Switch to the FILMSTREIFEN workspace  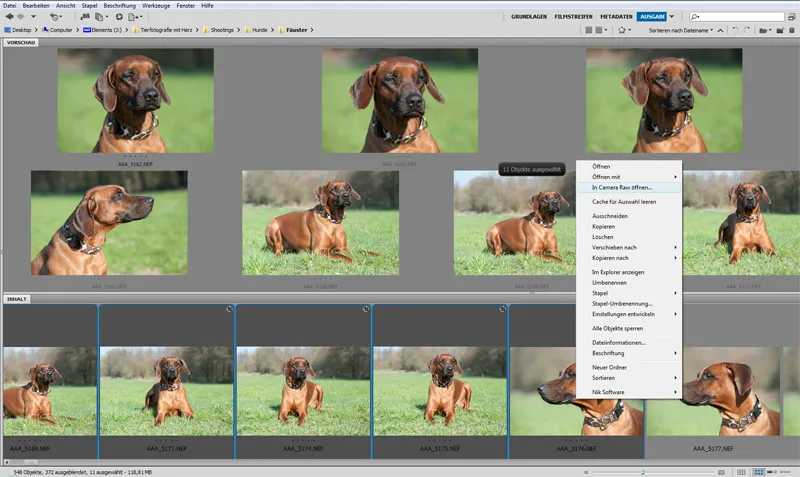pyautogui.click(x=573, y=17)
